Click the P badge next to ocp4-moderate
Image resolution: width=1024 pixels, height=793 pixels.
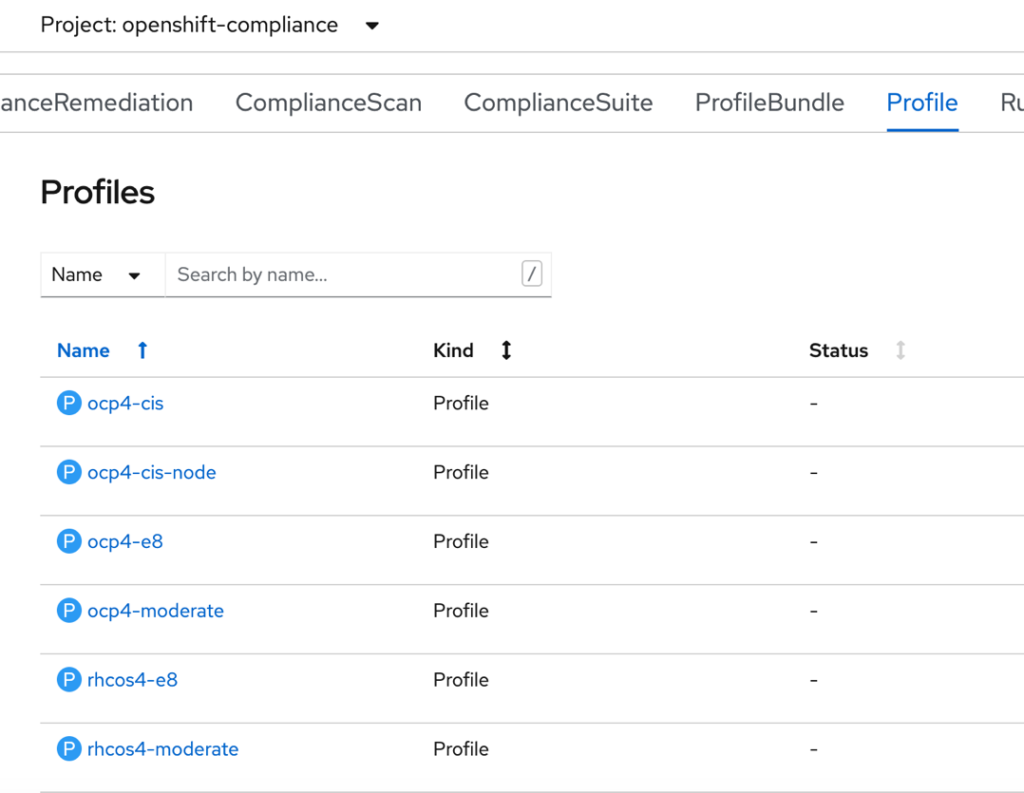[69, 611]
